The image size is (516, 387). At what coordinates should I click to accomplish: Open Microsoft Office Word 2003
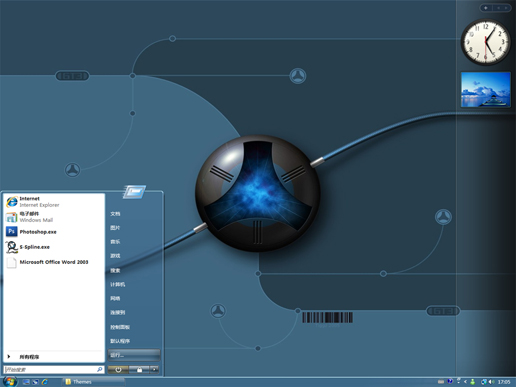click(x=54, y=262)
